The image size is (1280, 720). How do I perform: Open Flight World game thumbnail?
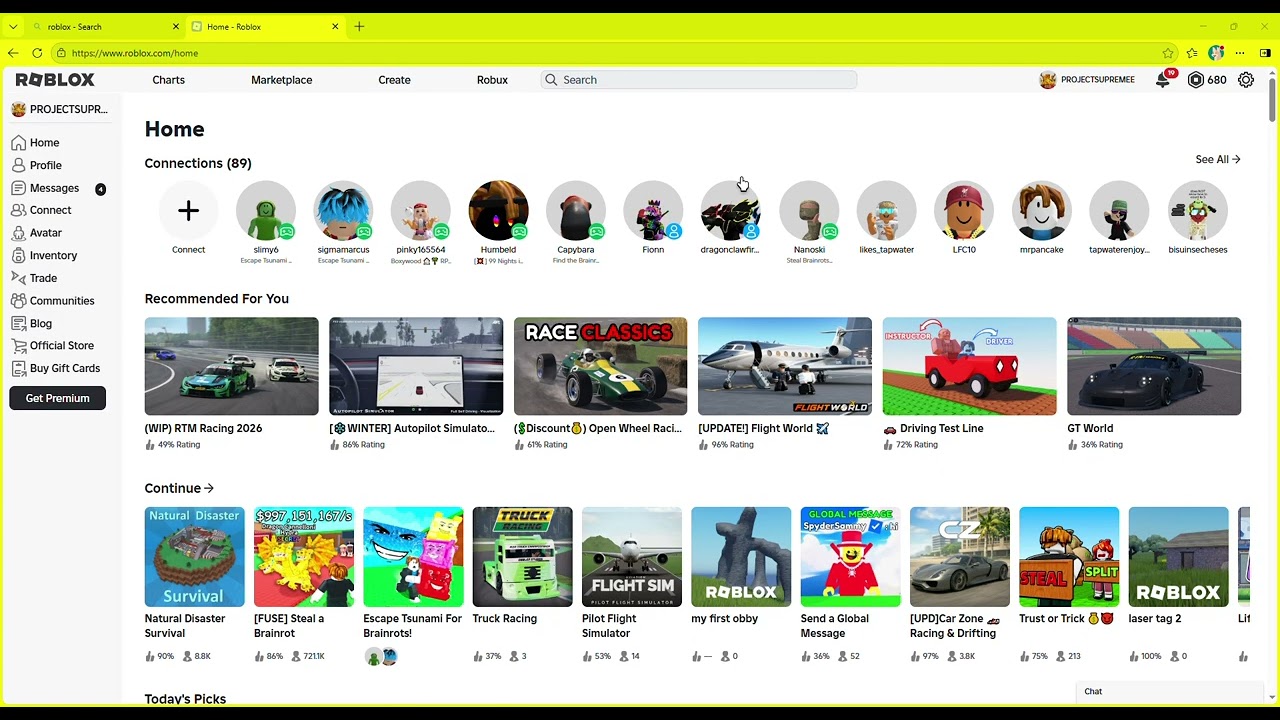[x=785, y=366]
